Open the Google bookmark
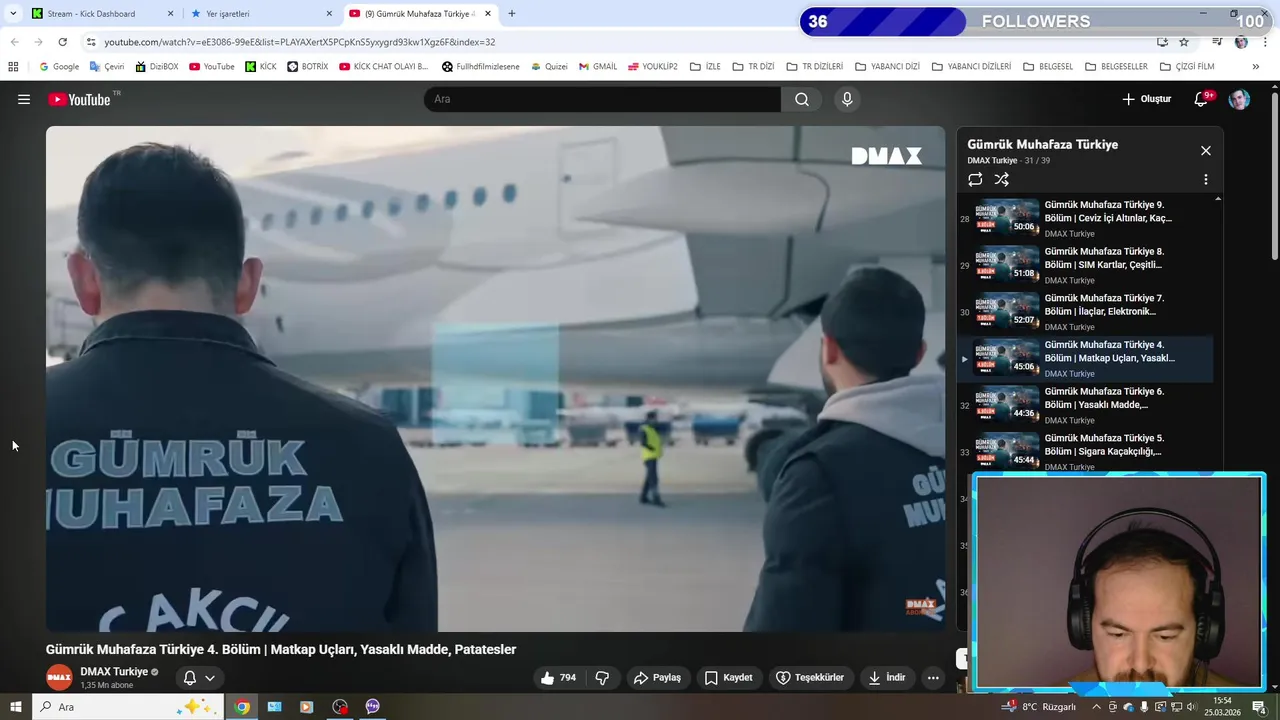Viewport: 1280px width, 720px height. (x=59, y=67)
